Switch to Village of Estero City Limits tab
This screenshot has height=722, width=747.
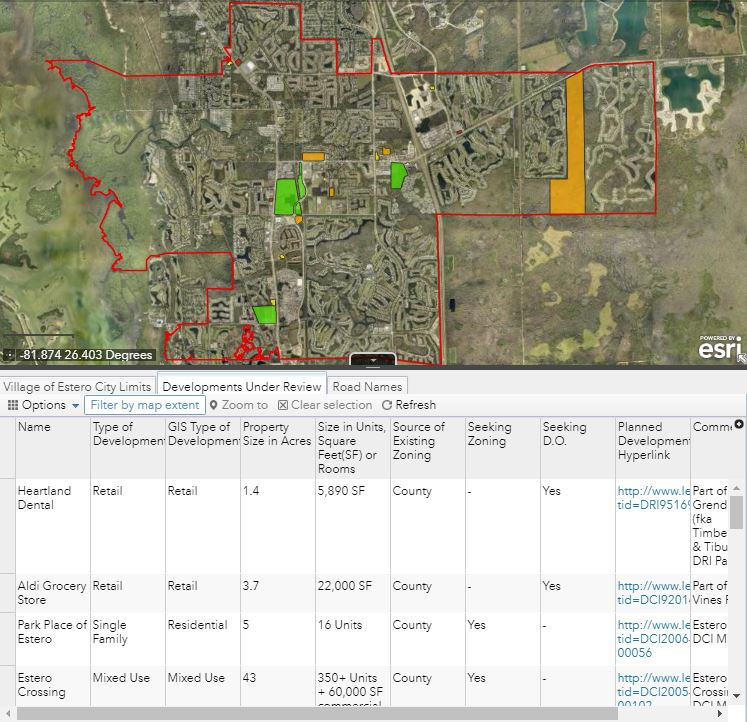coord(77,386)
